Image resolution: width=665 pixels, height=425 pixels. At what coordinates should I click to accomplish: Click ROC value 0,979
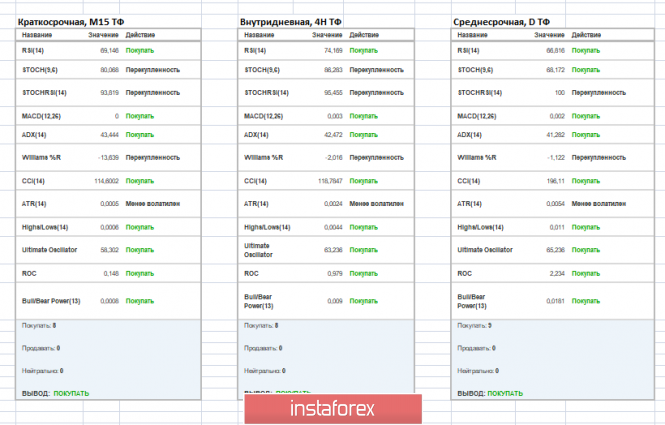[x=335, y=274]
